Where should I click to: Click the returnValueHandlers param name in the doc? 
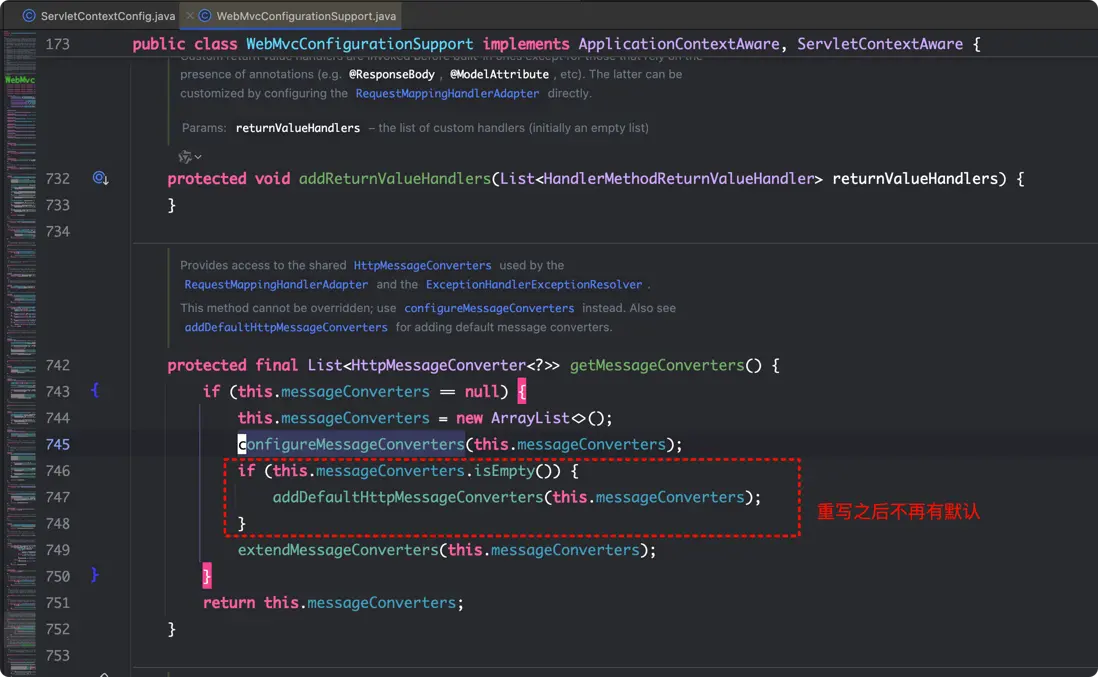(298, 128)
